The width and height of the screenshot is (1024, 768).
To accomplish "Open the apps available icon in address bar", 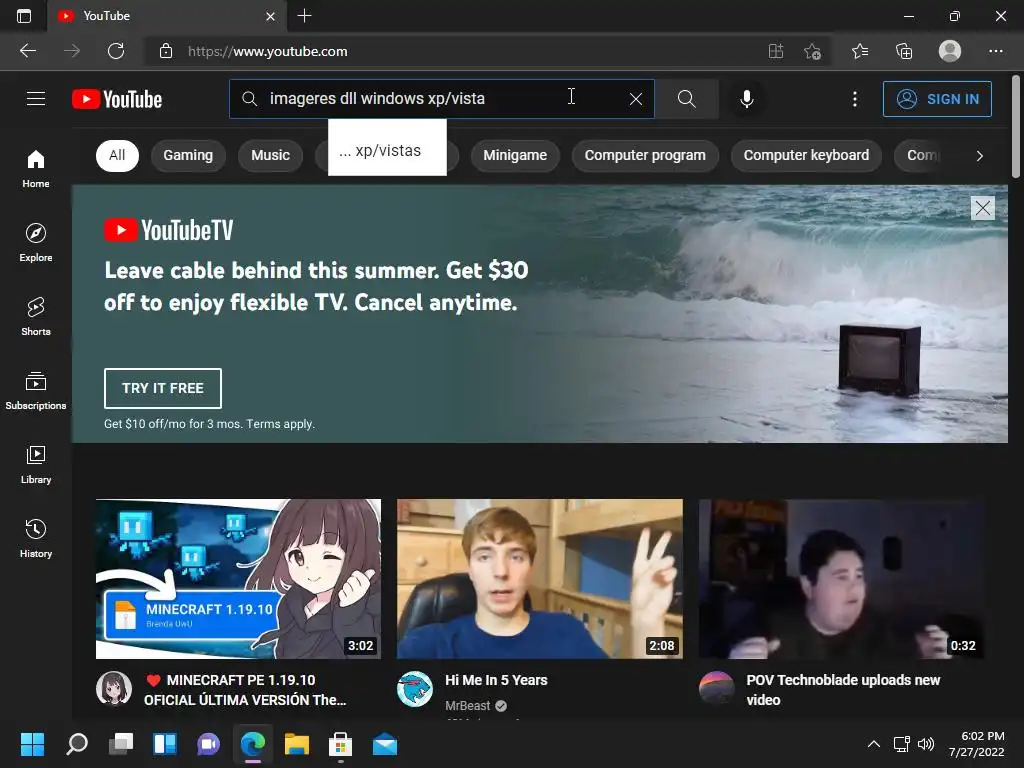I will (775, 51).
